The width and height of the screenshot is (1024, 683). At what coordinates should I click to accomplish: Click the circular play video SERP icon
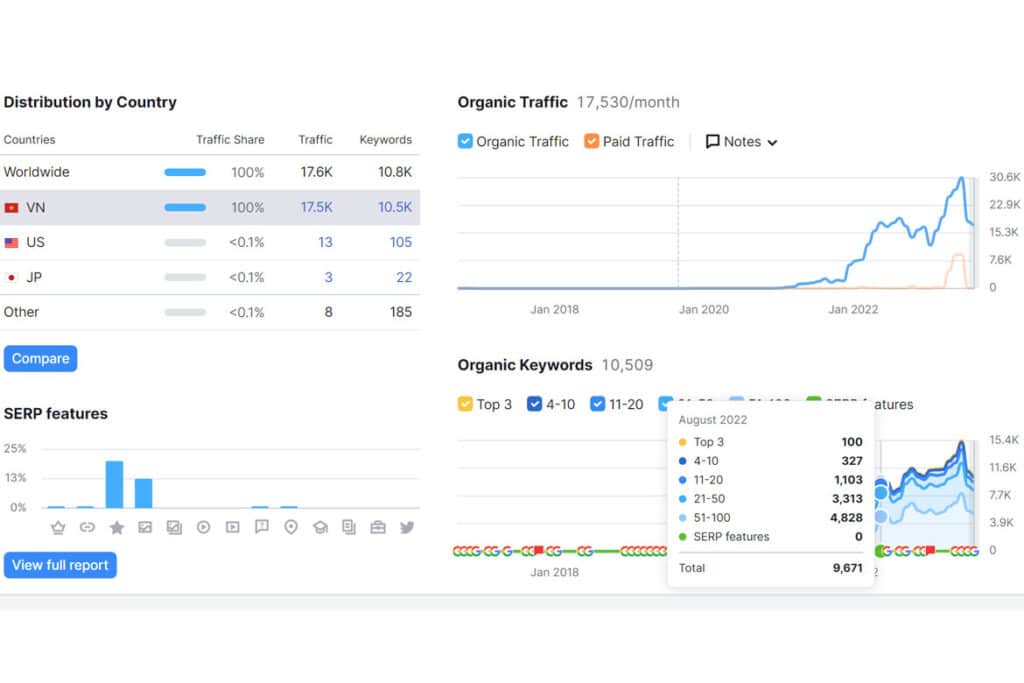(203, 527)
